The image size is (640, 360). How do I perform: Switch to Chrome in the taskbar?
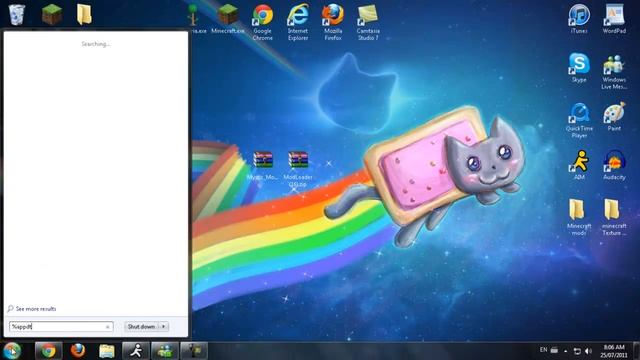pyautogui.click(x=48, y=351)
